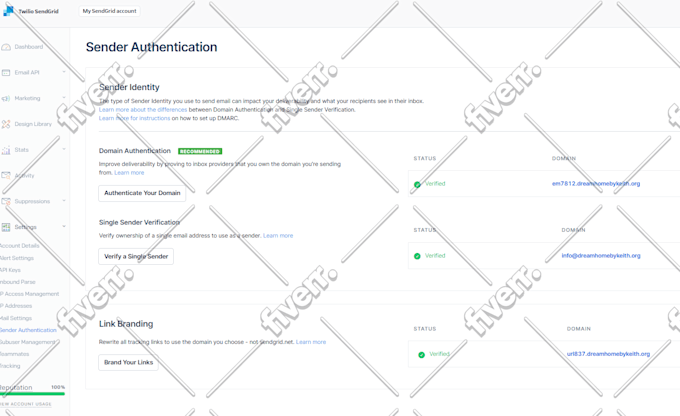The image size is (680, 416).
Task: Click Verify a Single Sender button
Action: [136, 256]
